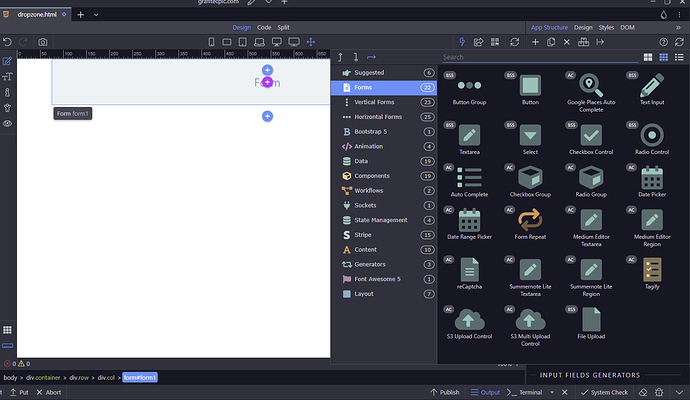Insert the File Upload component
This screenshot has height=400, width=690.
tap(591, 323)
